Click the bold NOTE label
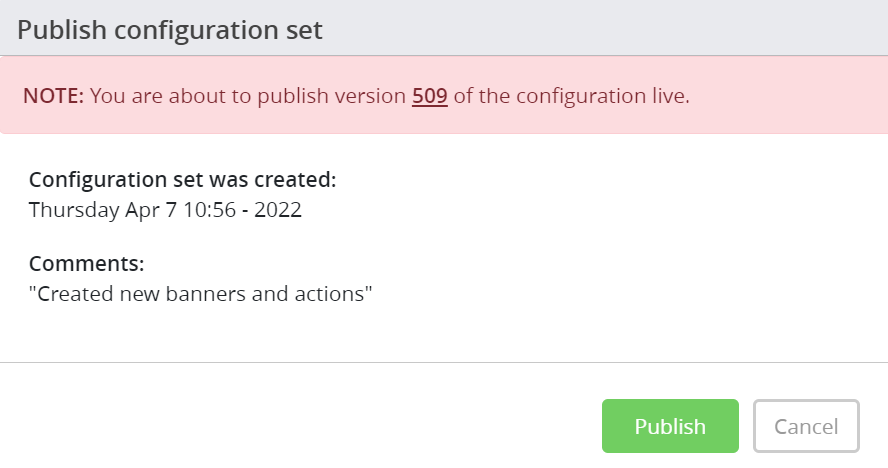The image size is (888, 468). [x=54, y=96]
